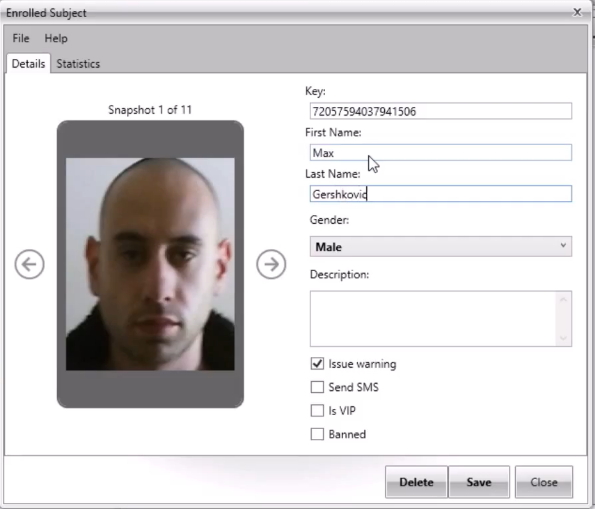Save the enrolled subject
This screenshot has width=595, height=509.
click(479, 482)
